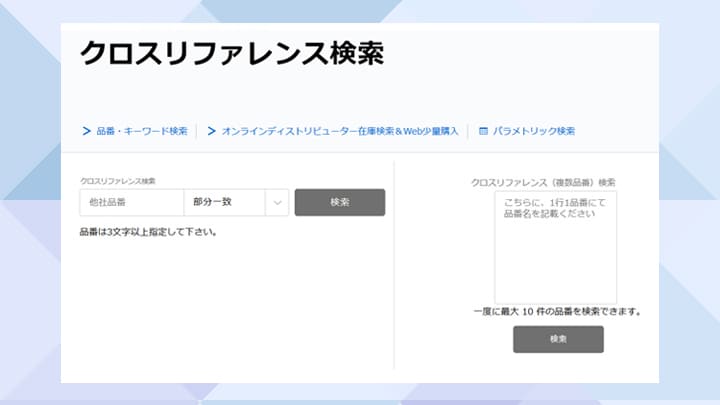Viewport: 720px width, 405px height.
Task: Click the arrow icon before 品番・キーワード検索
Action: point(86,131)
